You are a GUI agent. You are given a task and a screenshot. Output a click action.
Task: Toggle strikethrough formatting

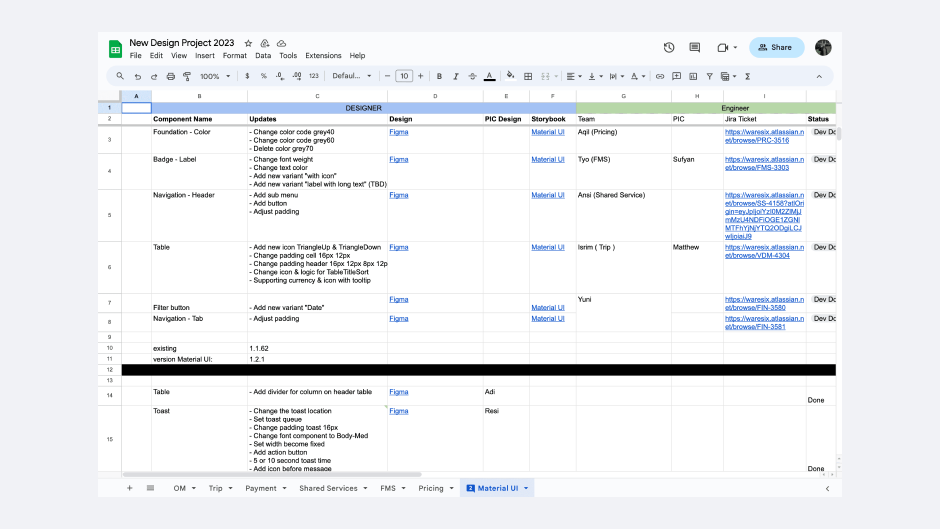click(472, 76)
